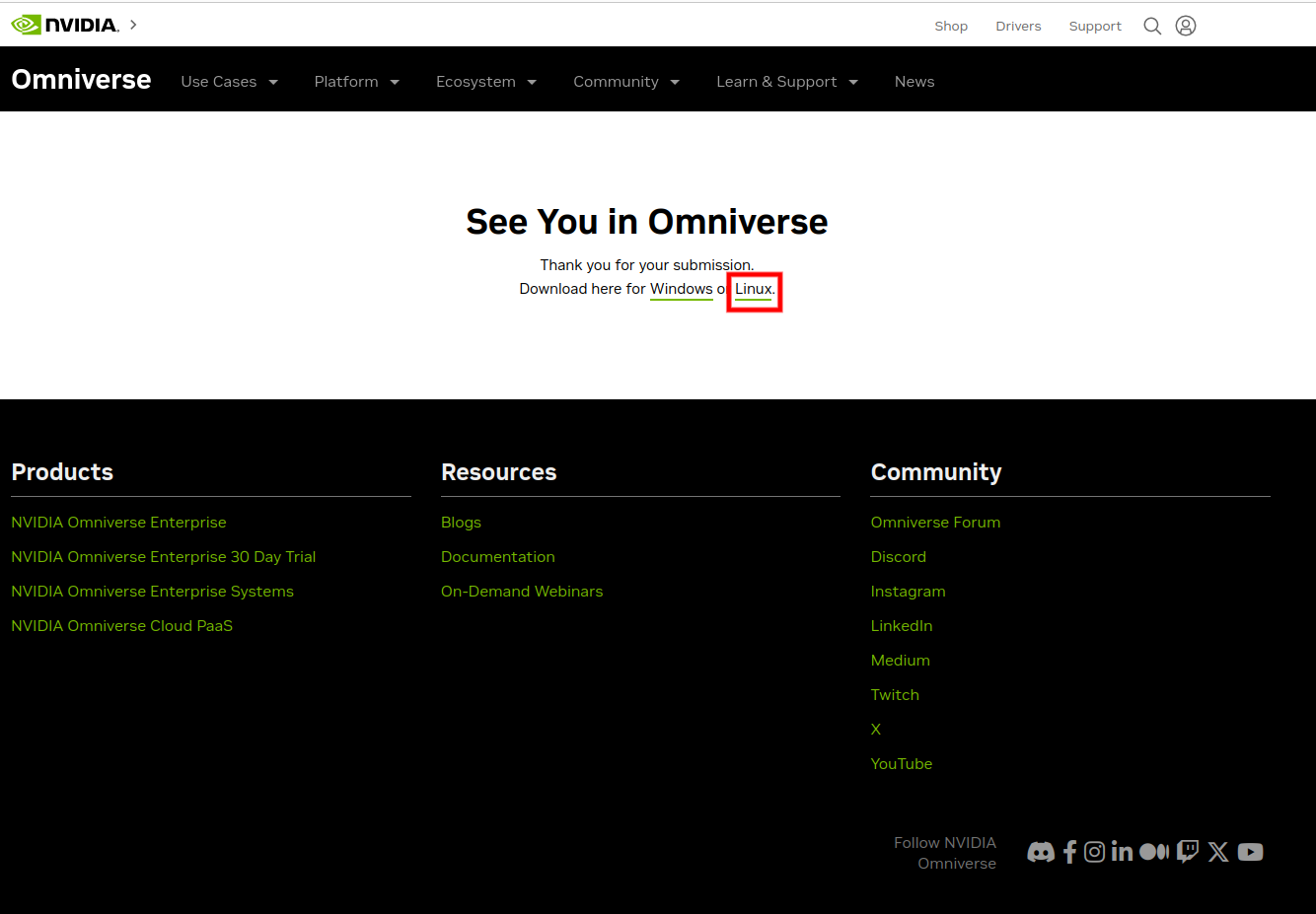Screen dimensions: 1316x914
Task: Download the Linux version
Action: point(754,289)
